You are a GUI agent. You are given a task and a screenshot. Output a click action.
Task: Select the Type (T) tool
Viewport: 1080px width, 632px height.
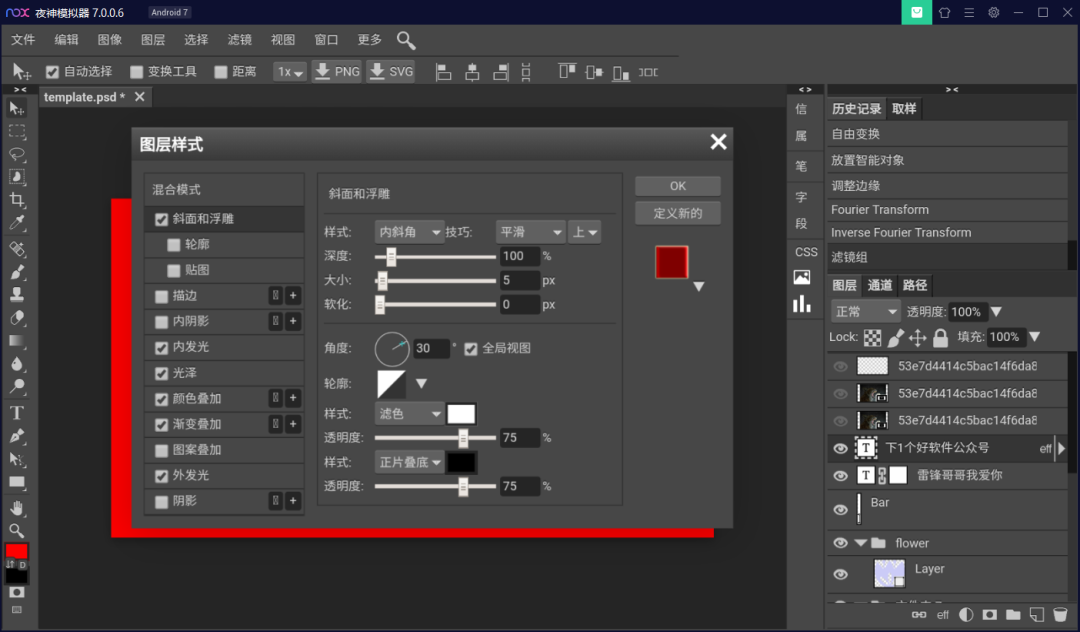click(x=17, y=412)
